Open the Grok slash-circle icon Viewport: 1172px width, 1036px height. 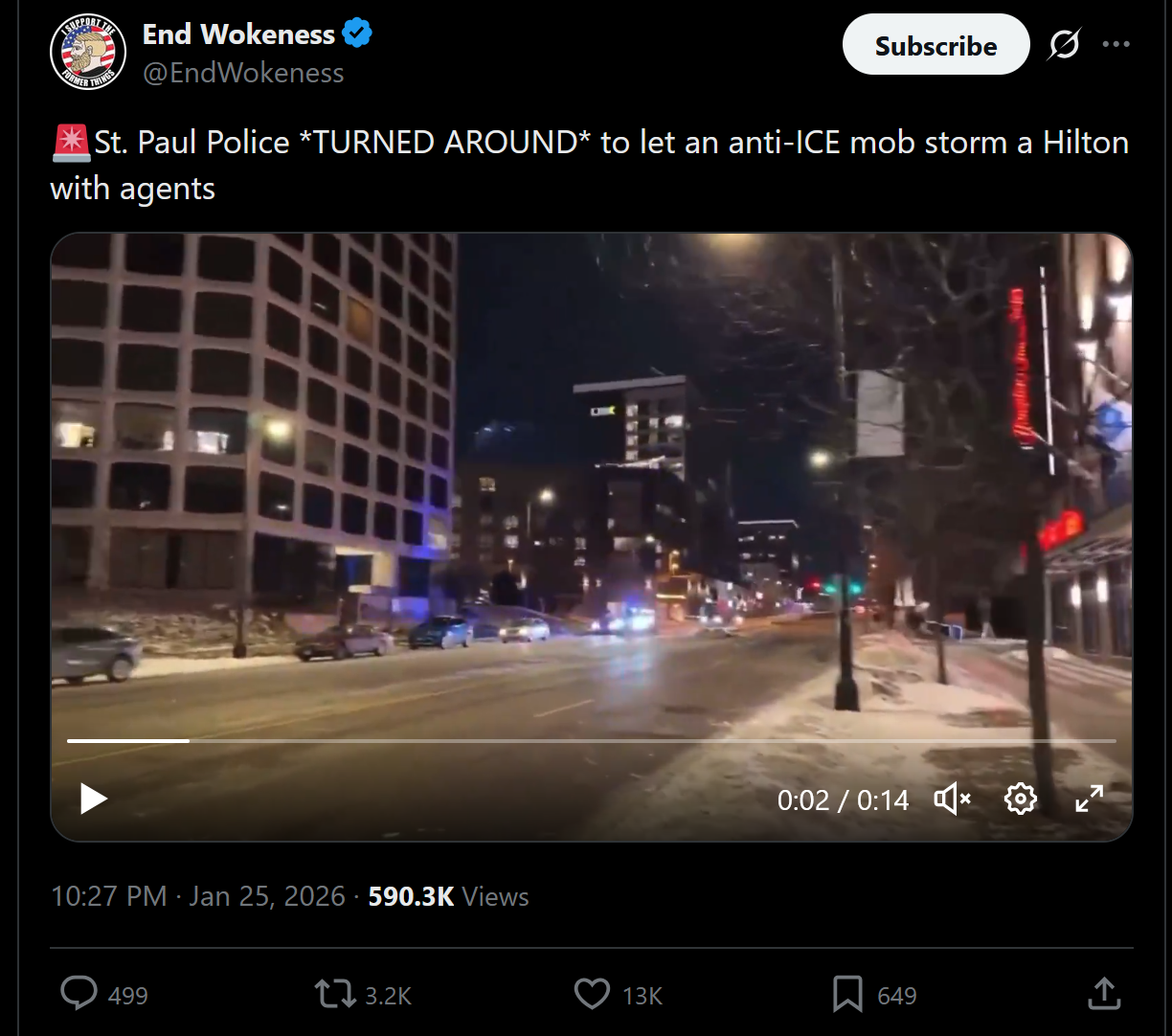point(1064,45)
